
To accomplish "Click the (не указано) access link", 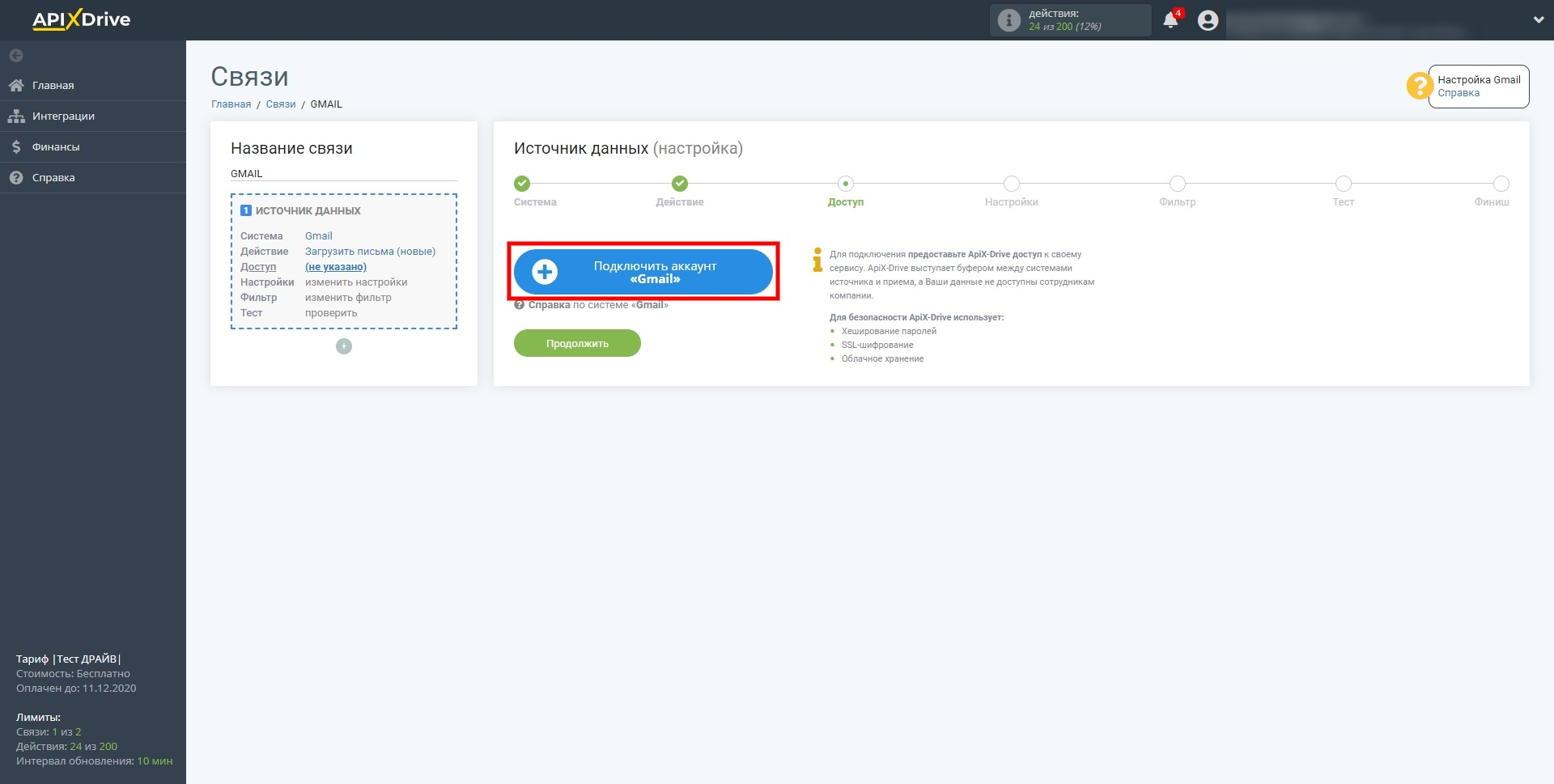I will tap(336, 267).
